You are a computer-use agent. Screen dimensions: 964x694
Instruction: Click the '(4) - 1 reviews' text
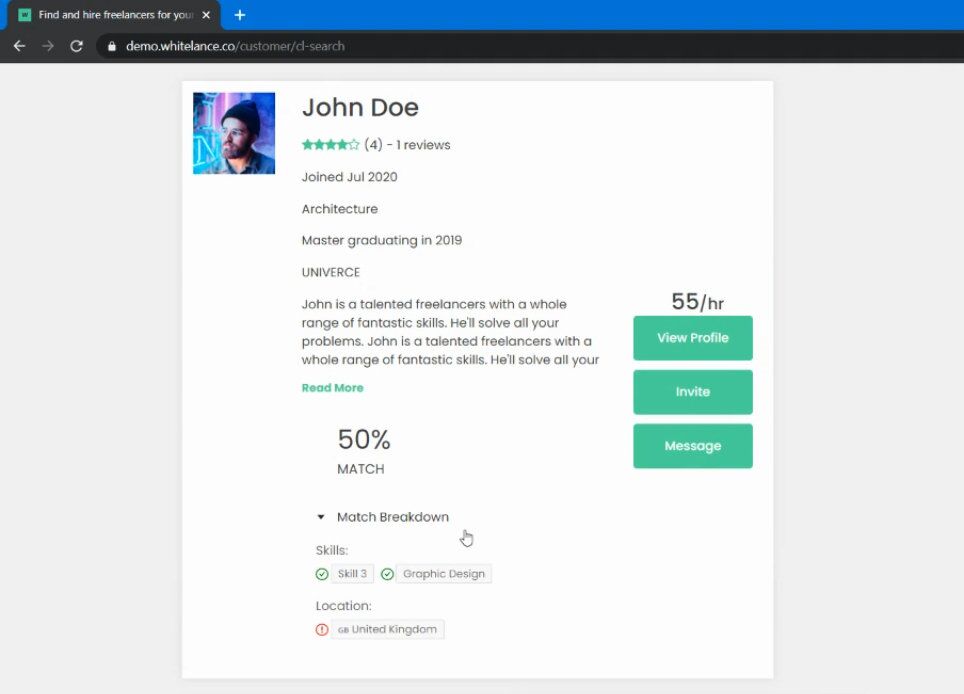408,145
